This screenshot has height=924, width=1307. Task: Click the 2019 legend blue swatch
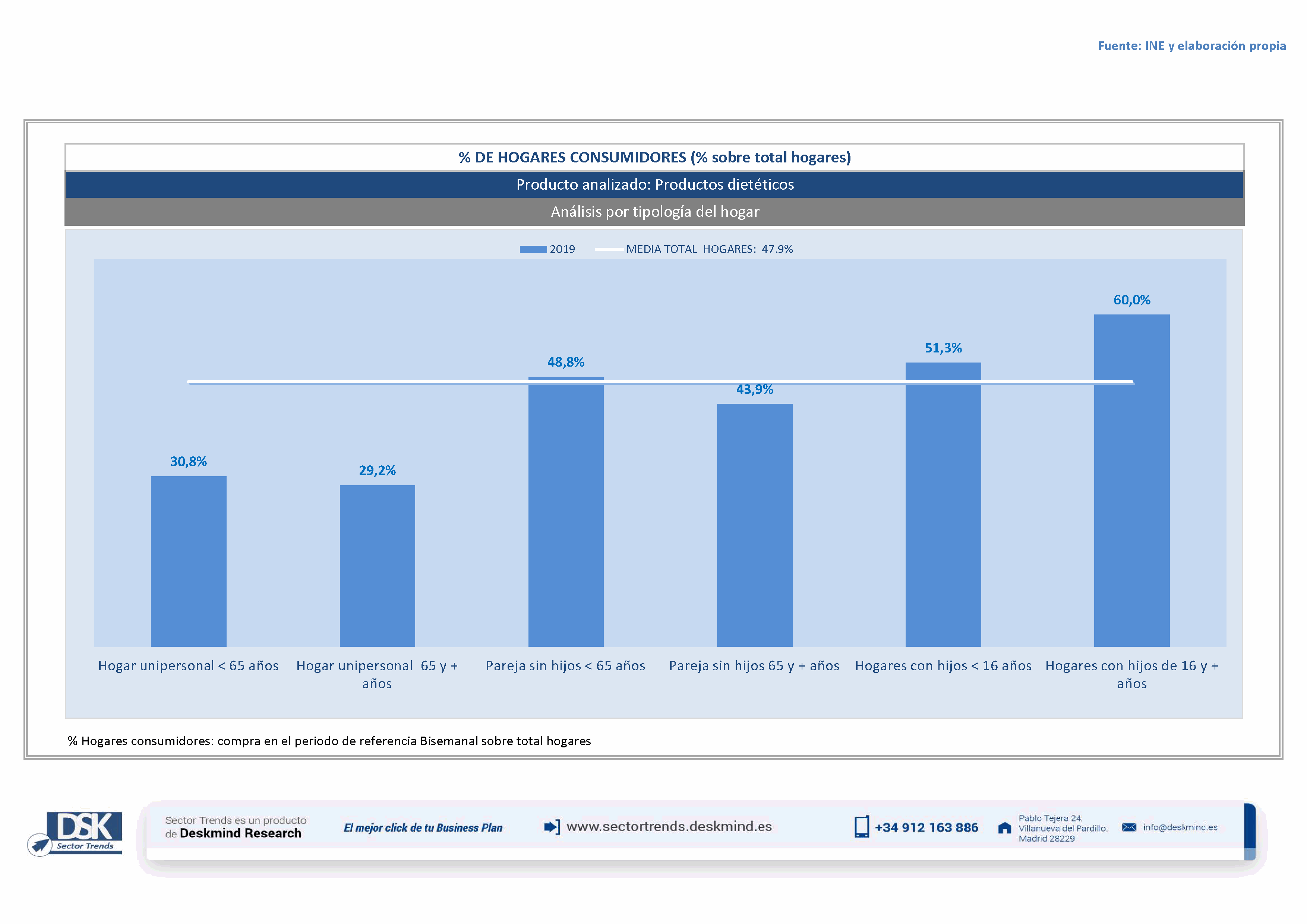pos(533,249)
